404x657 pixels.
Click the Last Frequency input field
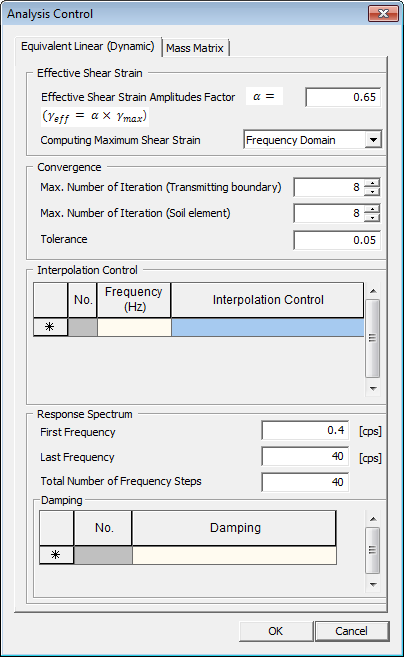[305, 456]
